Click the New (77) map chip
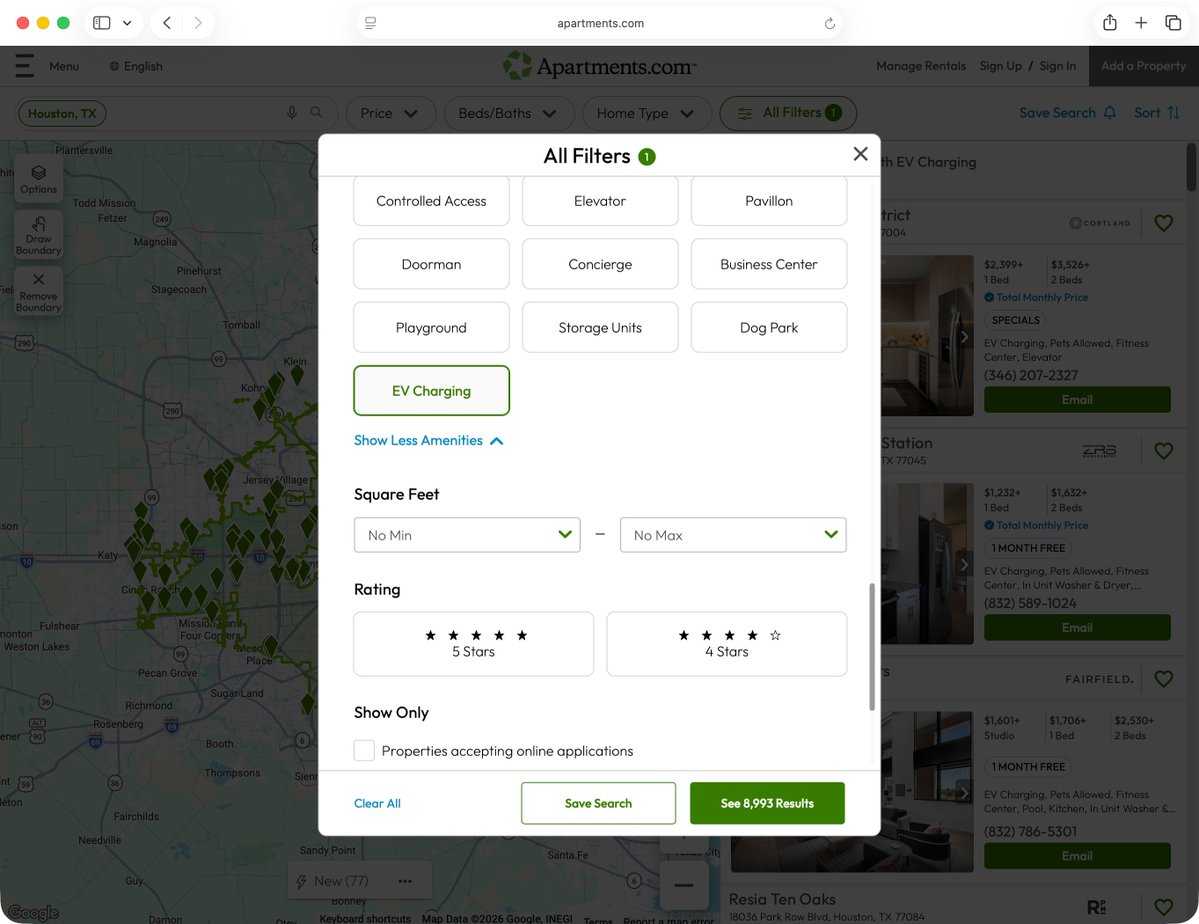This screenshot has height=924, width=1199. [x=333, y=881]
